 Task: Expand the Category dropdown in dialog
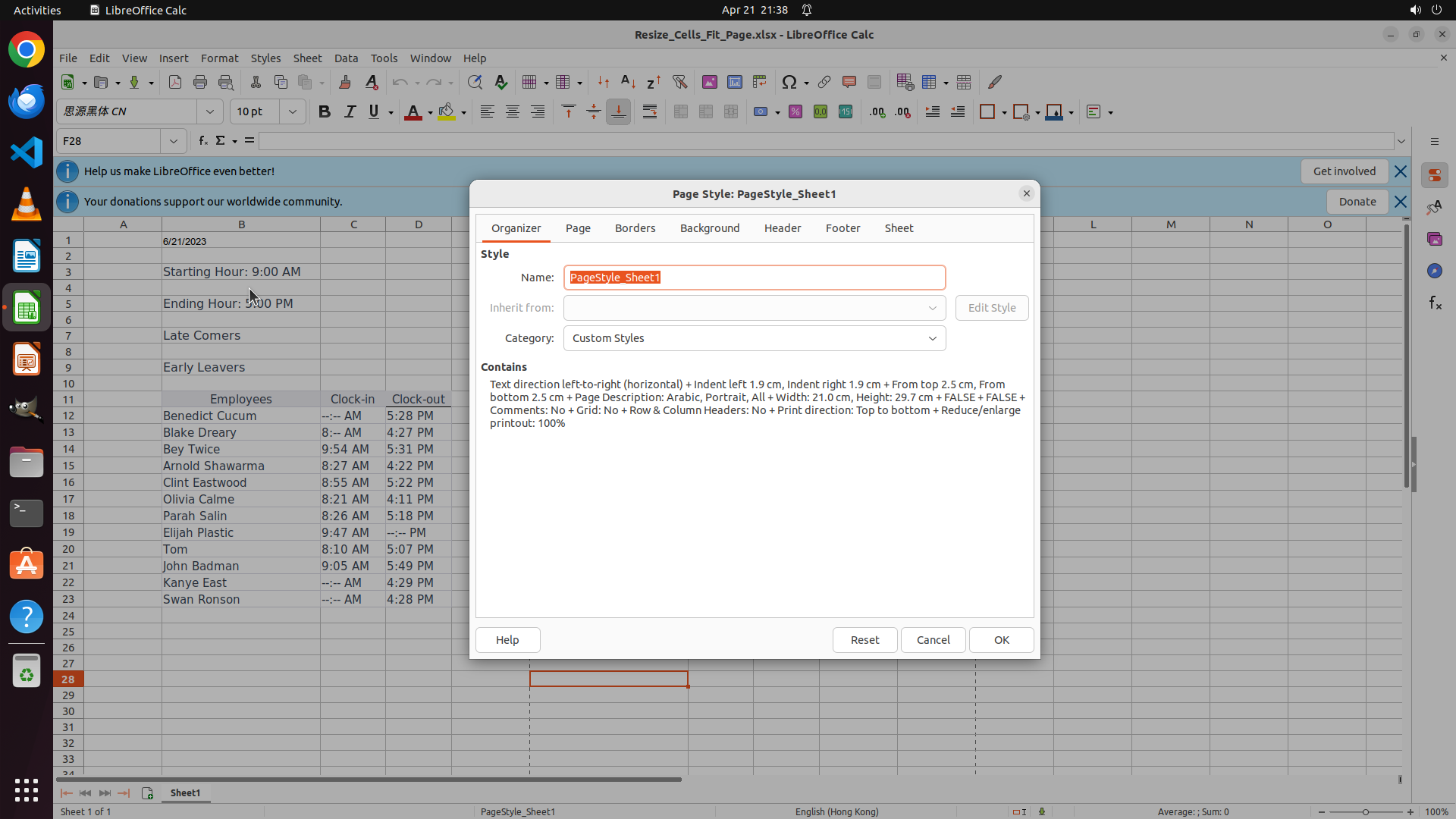pyautogui.click(x=932, y=338)
